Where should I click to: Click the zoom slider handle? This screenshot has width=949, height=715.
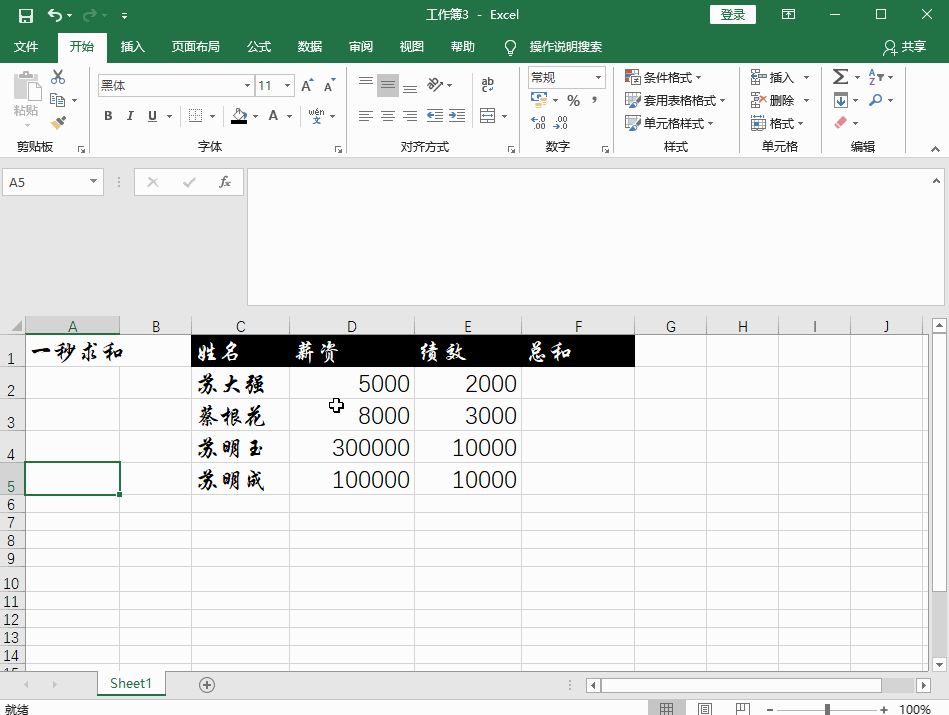pos(827,709)
